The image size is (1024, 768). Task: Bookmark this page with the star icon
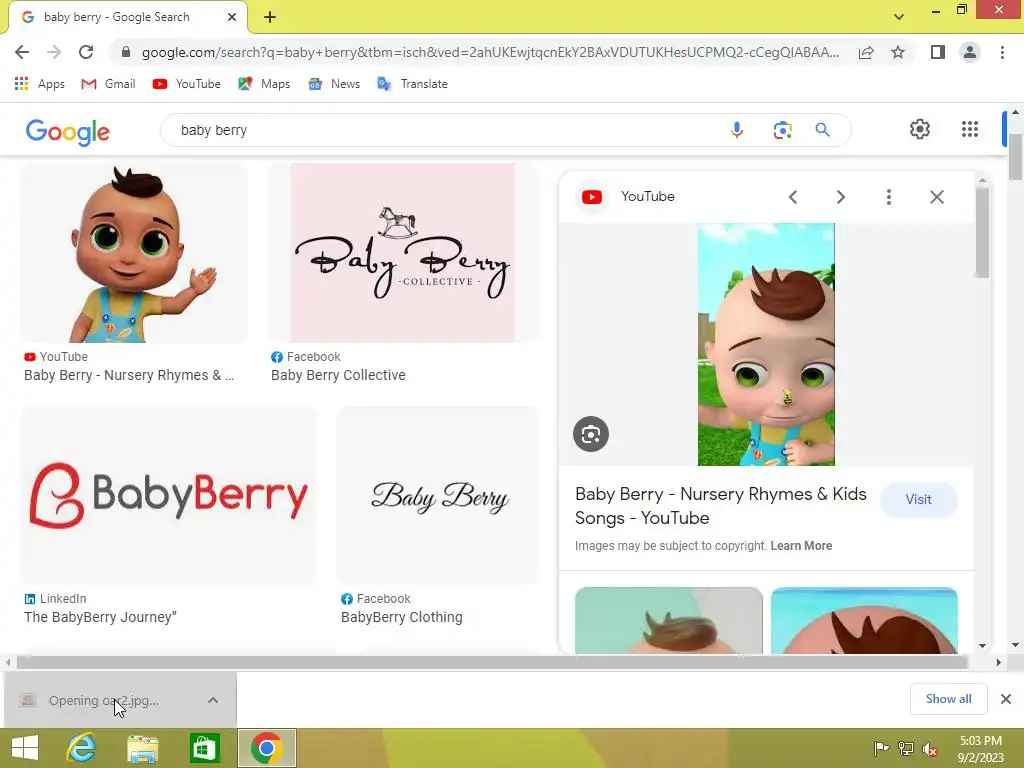[x=898, y=52]
